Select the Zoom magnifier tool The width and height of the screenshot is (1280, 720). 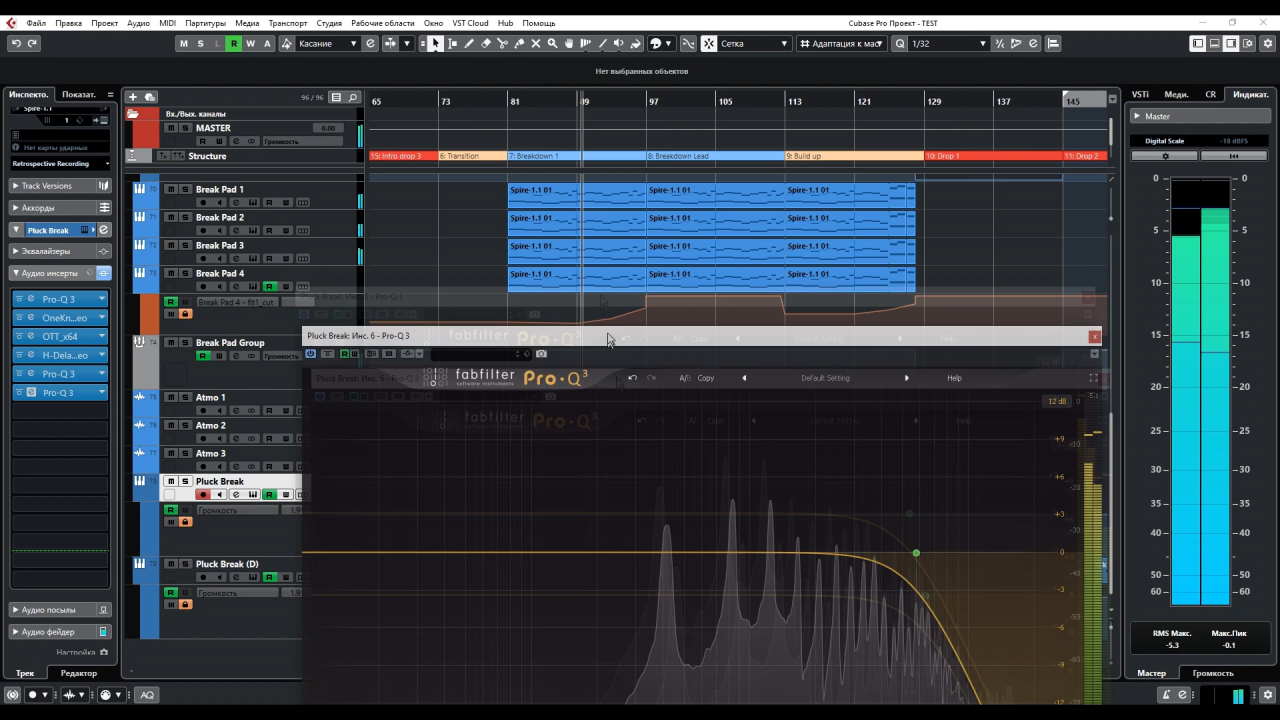pyautogui.click(x=552, y=43)
